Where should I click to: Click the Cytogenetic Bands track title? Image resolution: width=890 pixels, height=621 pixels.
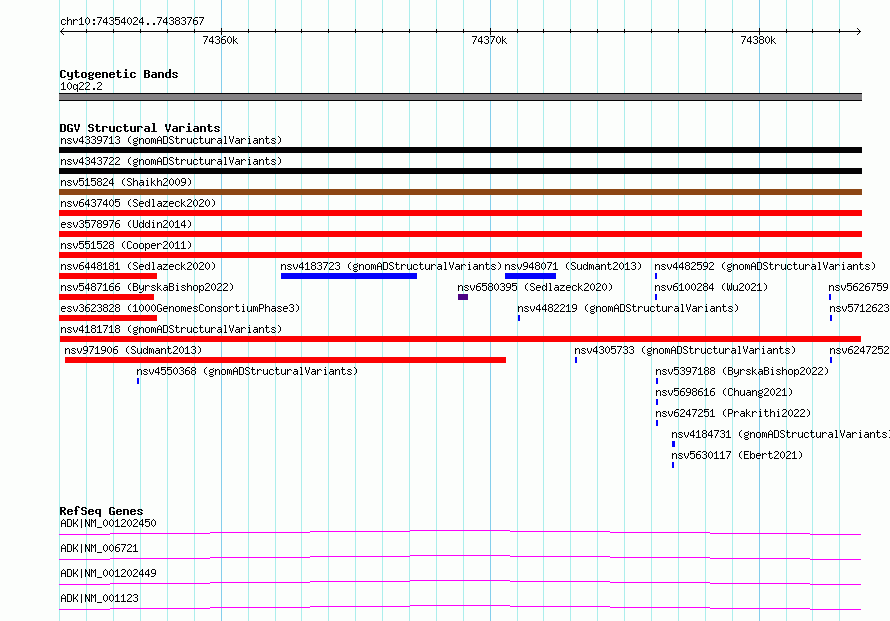point(119,74)
